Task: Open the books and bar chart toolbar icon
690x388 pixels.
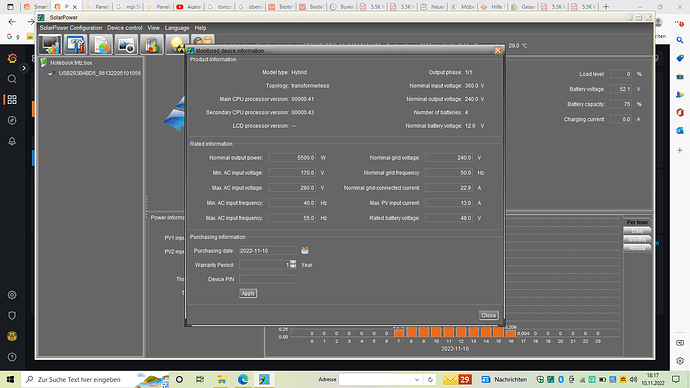Action: (151, 44)
